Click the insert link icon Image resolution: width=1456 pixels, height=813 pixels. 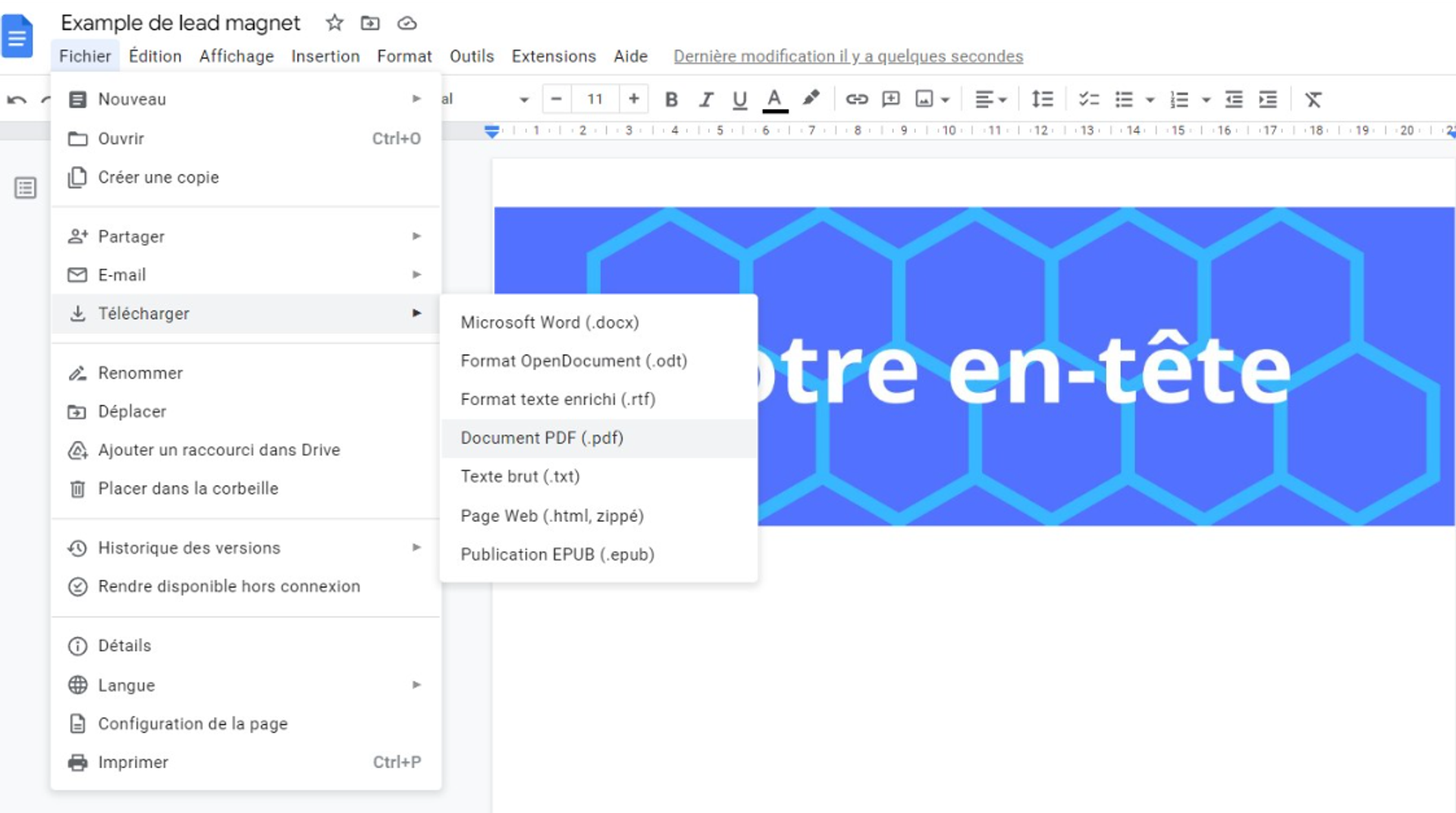pos(857,99)
